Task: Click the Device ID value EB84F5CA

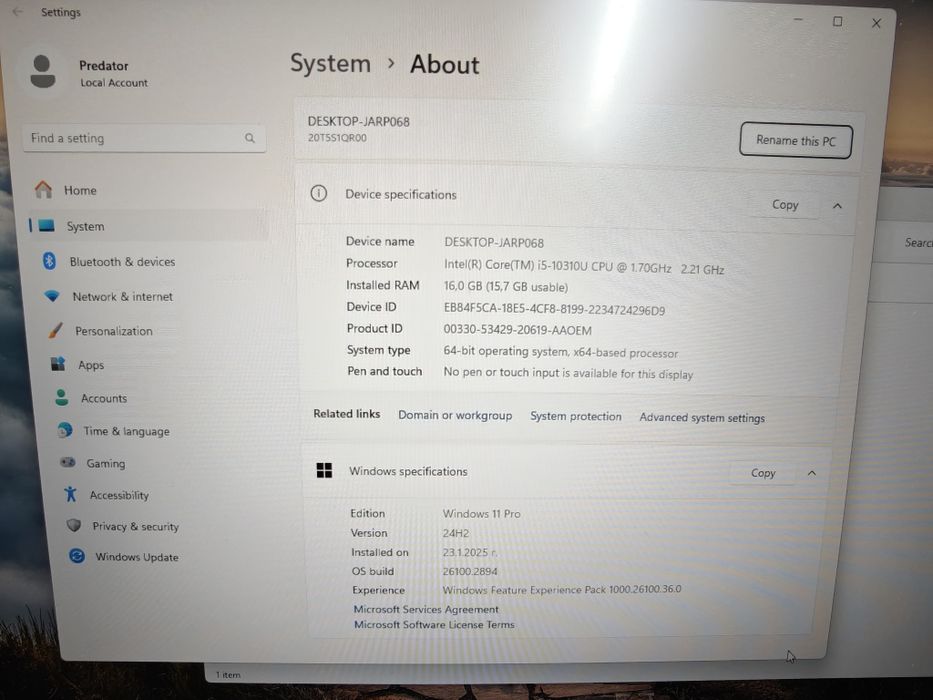Action: tap(554, 310)
